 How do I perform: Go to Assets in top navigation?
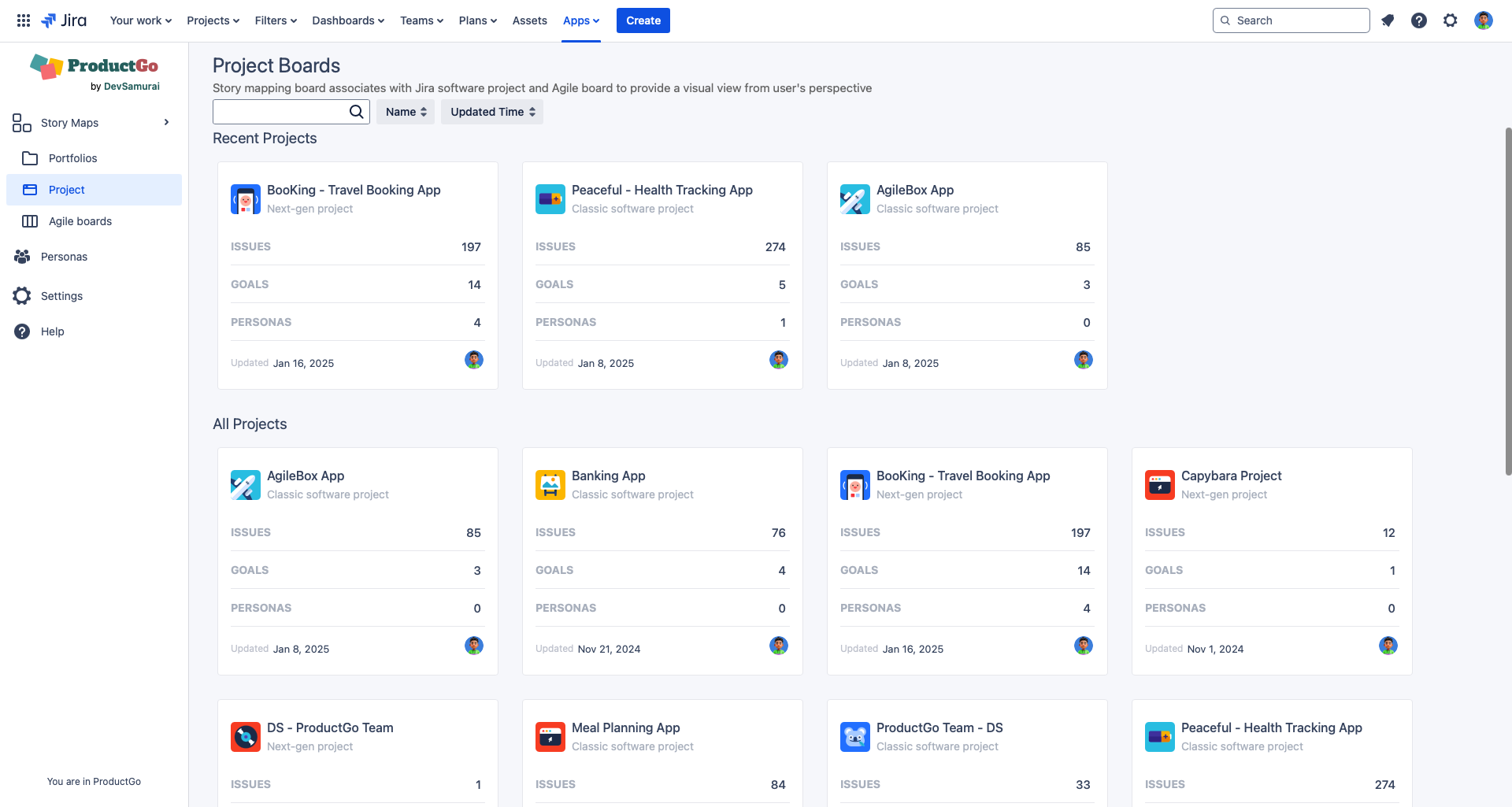point(529,20)
